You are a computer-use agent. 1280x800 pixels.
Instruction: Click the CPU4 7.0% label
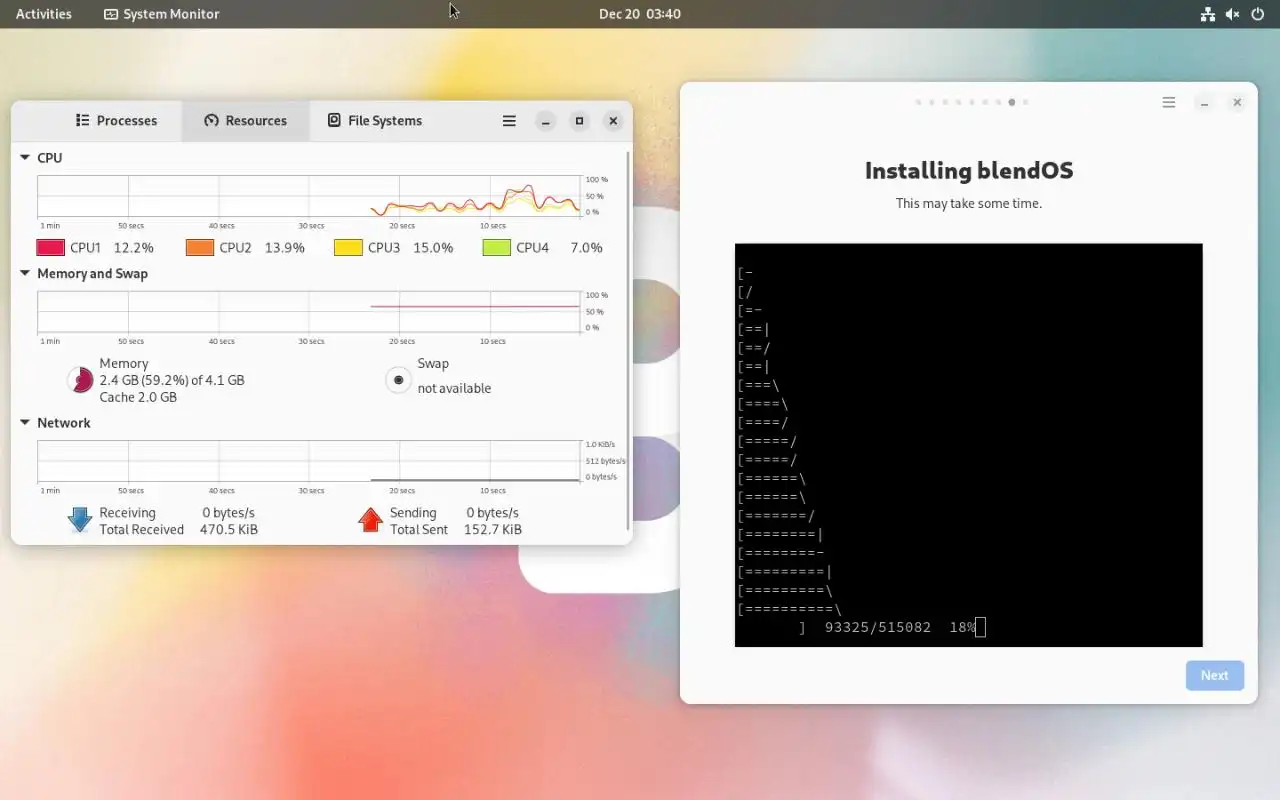[x=559, y=248]
